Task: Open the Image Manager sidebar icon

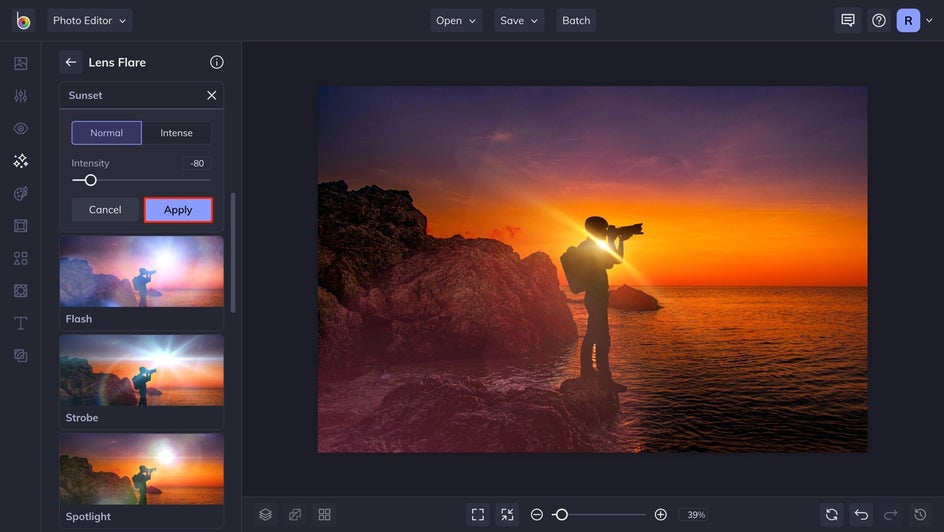Action: click(20, 63)
